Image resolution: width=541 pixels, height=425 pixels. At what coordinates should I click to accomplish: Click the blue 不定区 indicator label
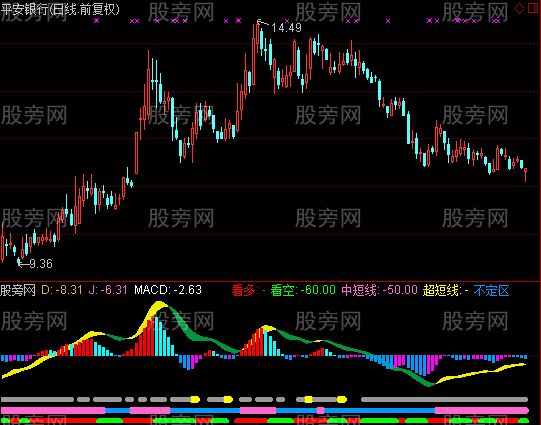pyautogui.click(x=491, y=290)
